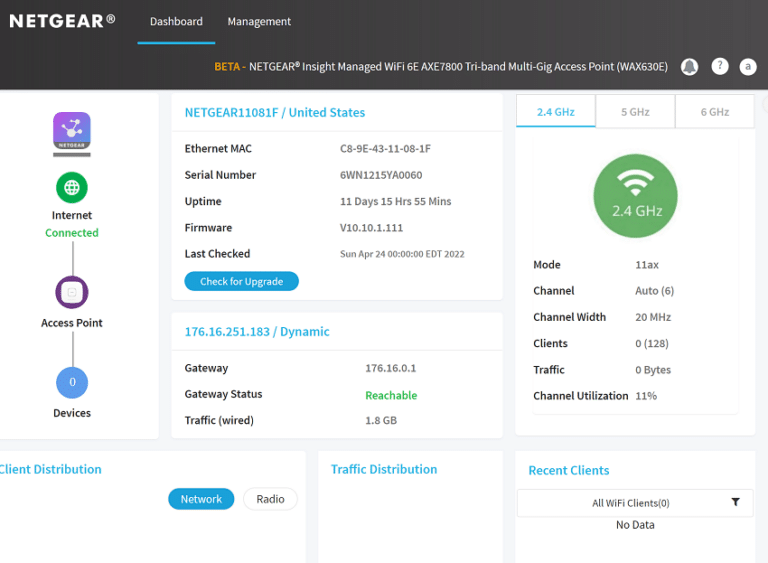768x563 pixels.
Task: Select the 5 GHz radio tab
Action: pyautogui.click(x=635, y=112)
